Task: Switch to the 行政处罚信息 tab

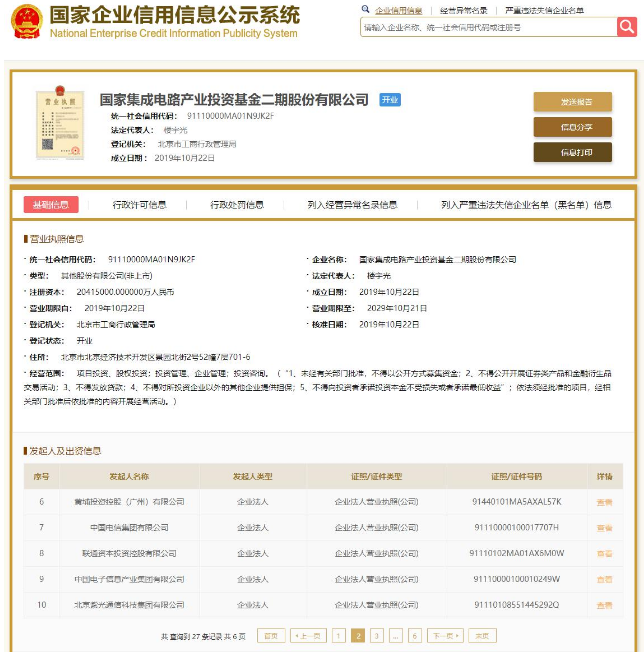Action: pos(237,205)
